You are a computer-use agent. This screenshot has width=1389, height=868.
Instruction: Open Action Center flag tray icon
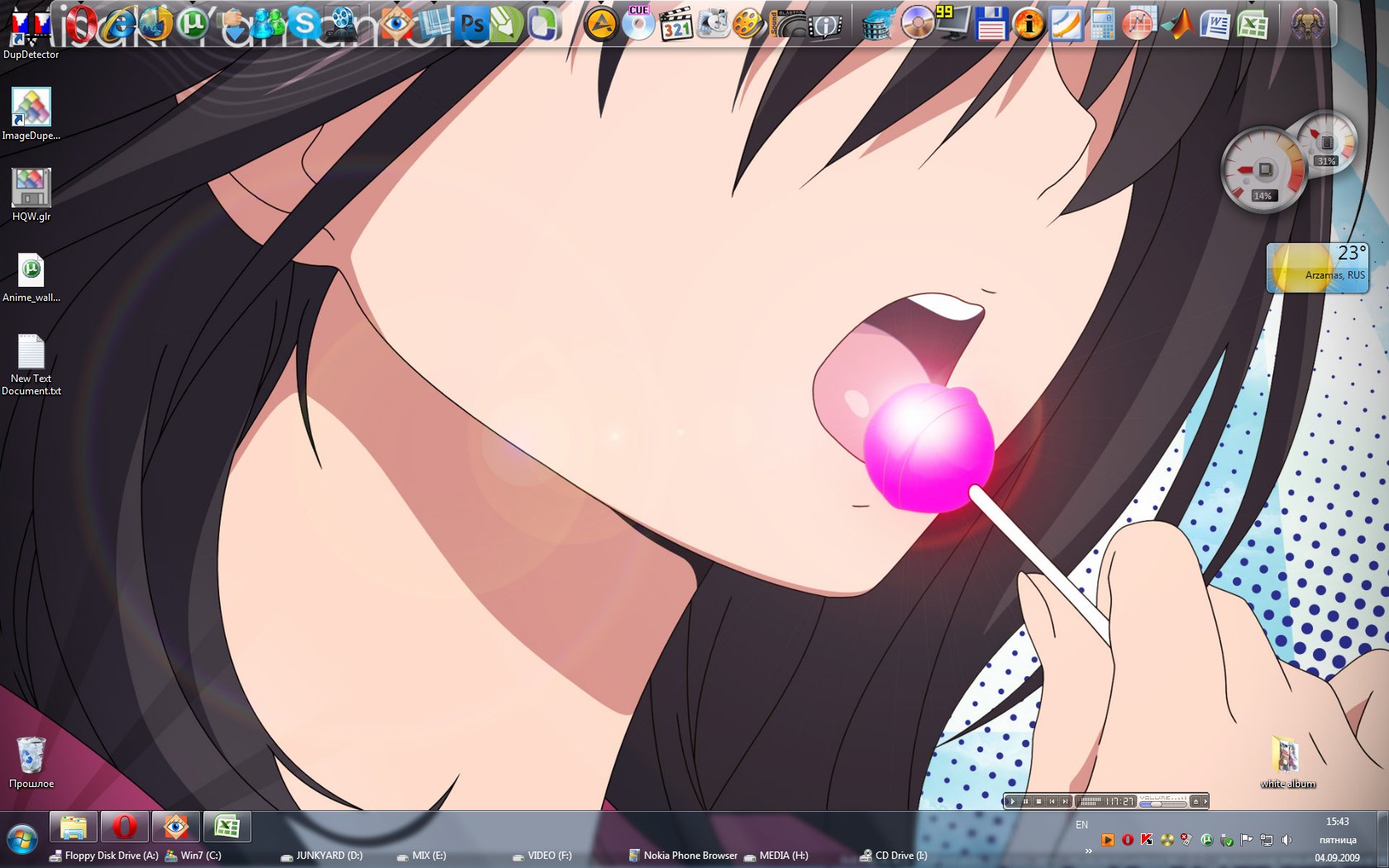click(1246, 840)
